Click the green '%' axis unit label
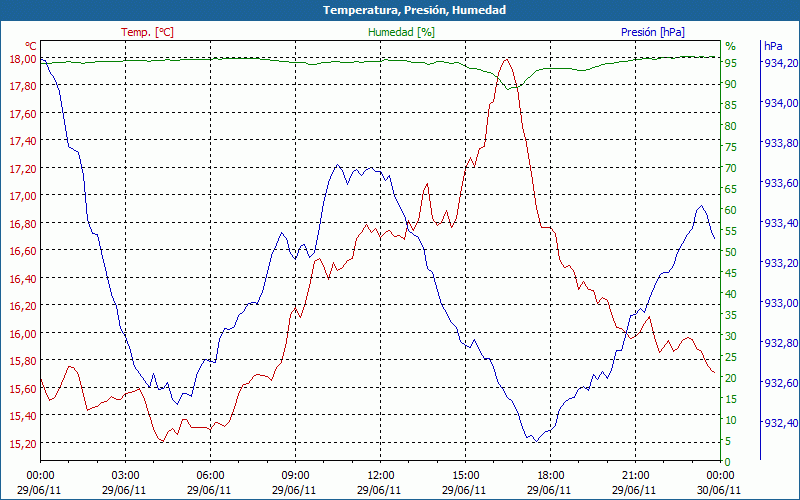The image size is (800, 500). (x=731, y=46)
